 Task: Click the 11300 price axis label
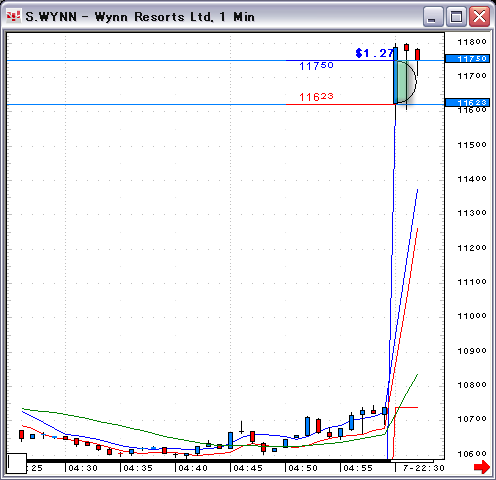point(472,213)
